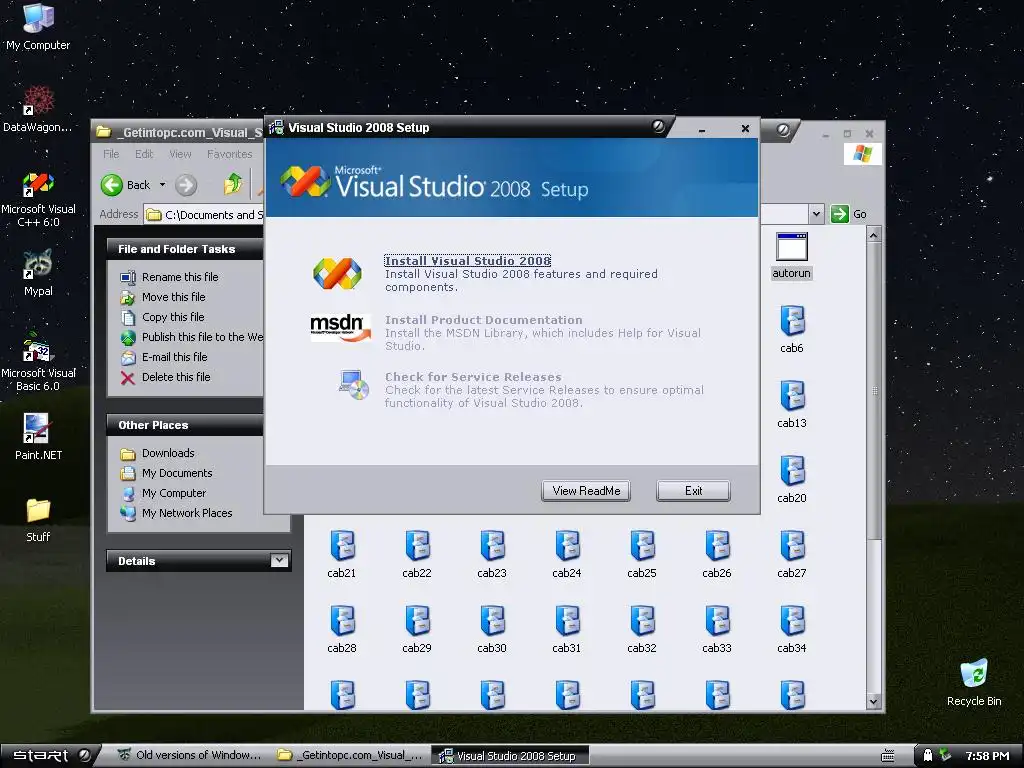Open Back history dropdown arrow
The height and width of the screenshot is (768, 1024).
click(162, 185)
